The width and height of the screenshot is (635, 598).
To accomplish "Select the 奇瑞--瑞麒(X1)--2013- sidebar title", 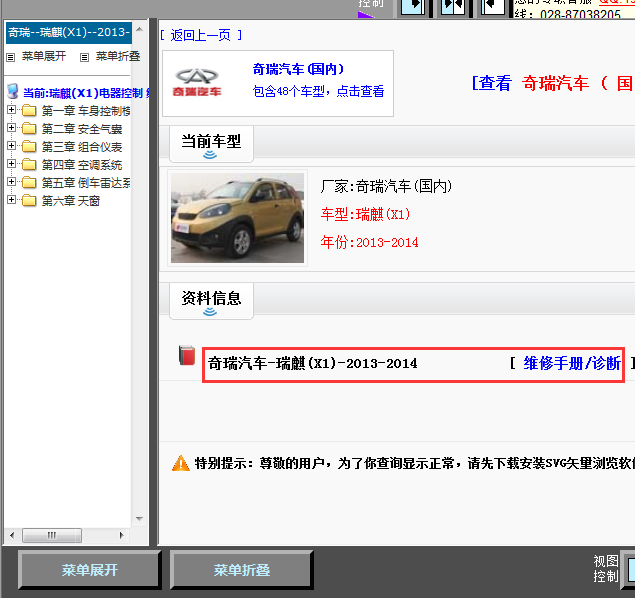I will pyautogui.click(x=69, y=32).
